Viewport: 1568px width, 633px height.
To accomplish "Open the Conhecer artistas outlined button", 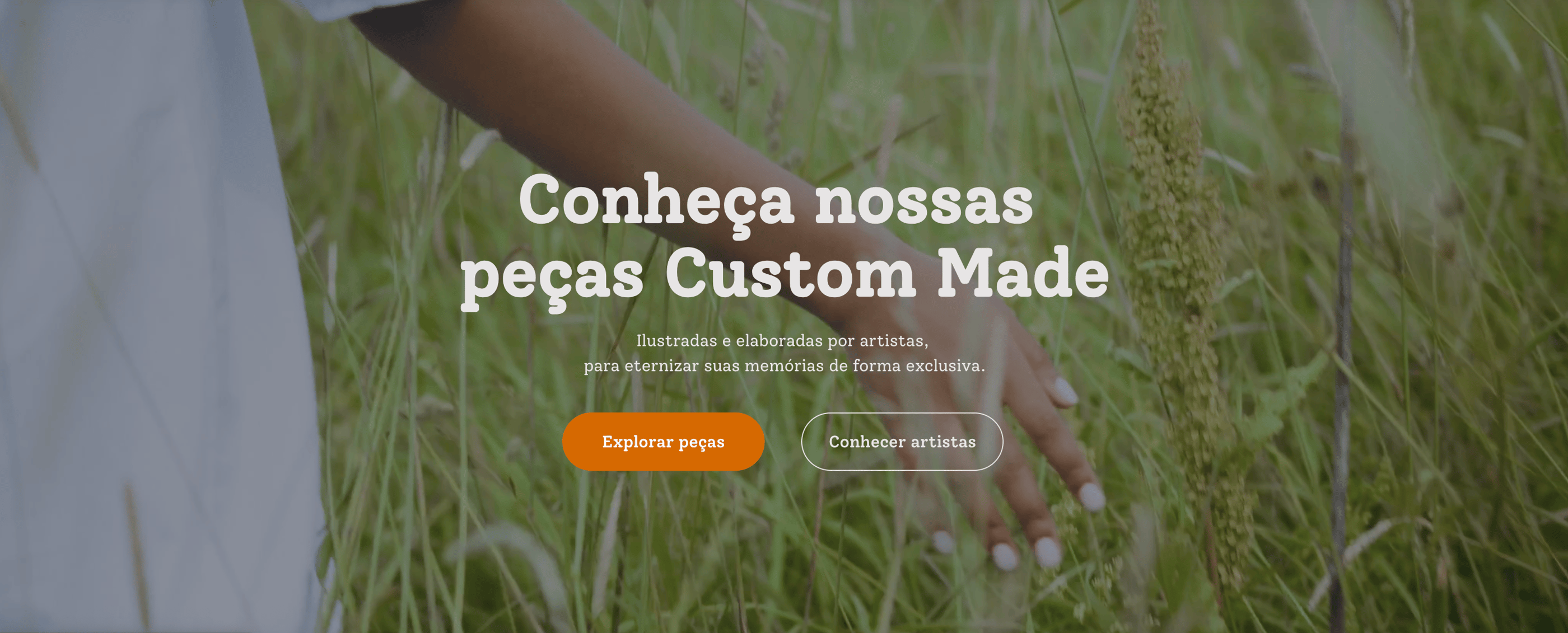I will coord(902,442).
